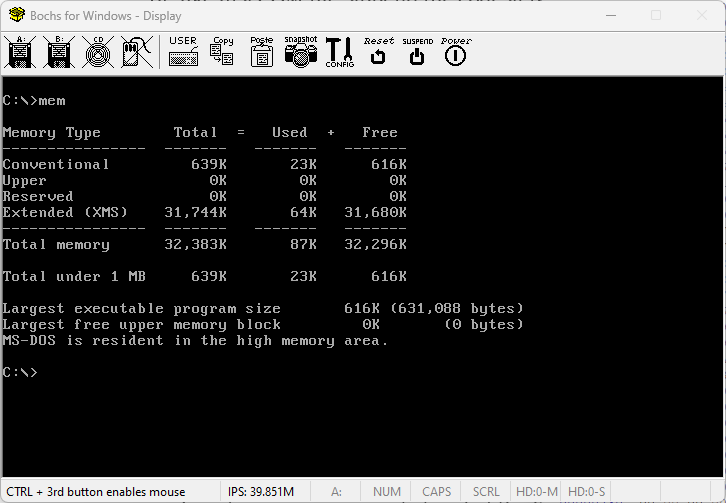726x503 pixels.
Task: Click the HD:0-S status indicator
Action: pos(586,491)
